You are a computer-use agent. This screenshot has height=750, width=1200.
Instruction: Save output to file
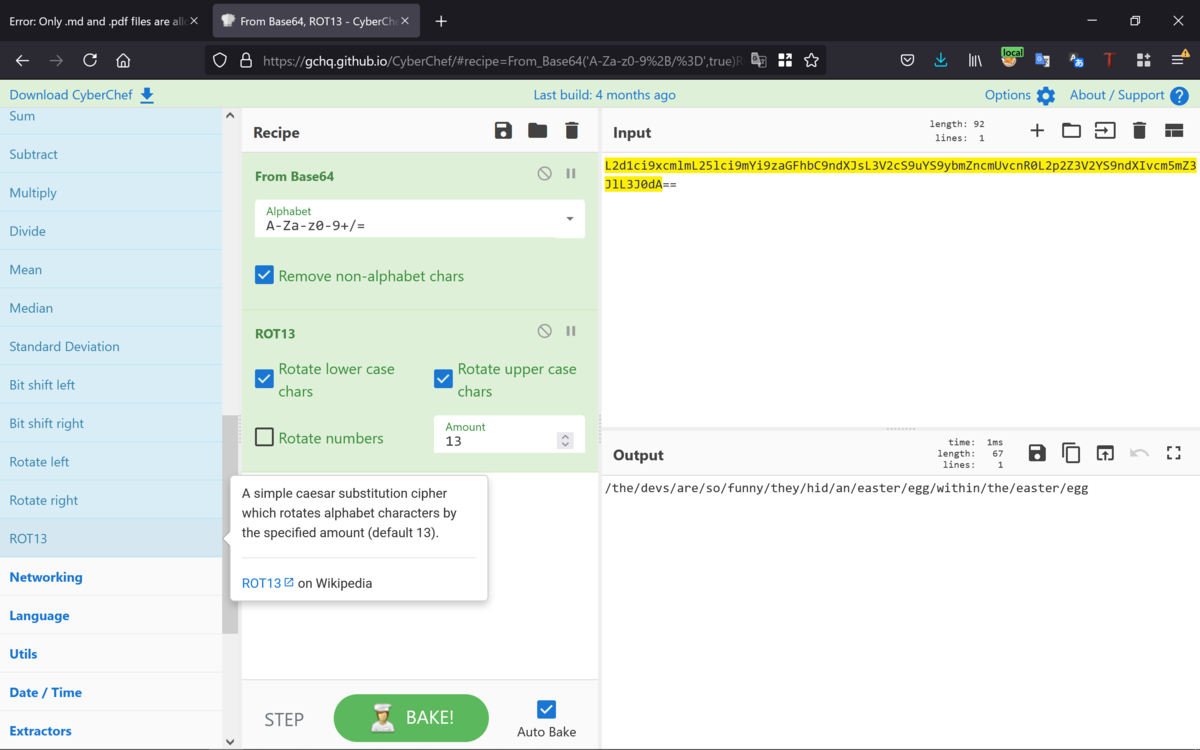1037,453
